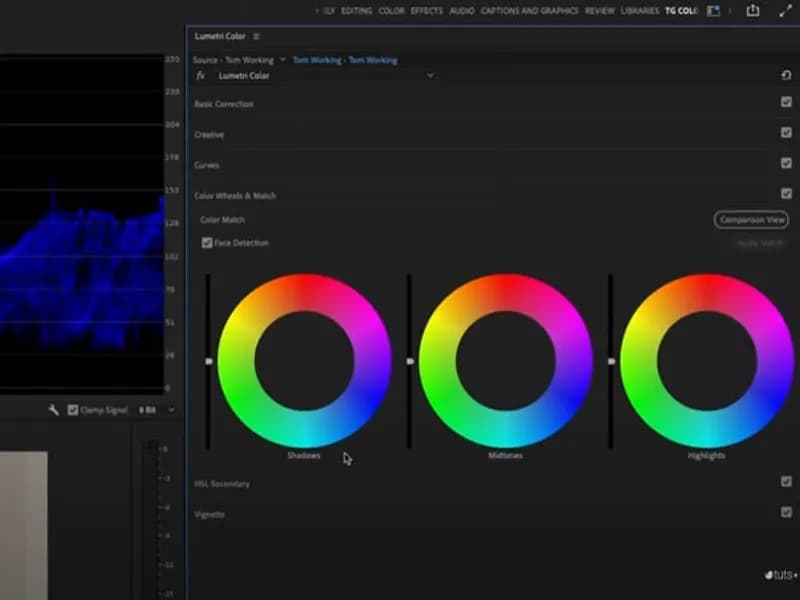This screenshot has height=600, width=800.
Task: Toggle the HSL Secondary checkbox
Action: click(x=786, y=482)
